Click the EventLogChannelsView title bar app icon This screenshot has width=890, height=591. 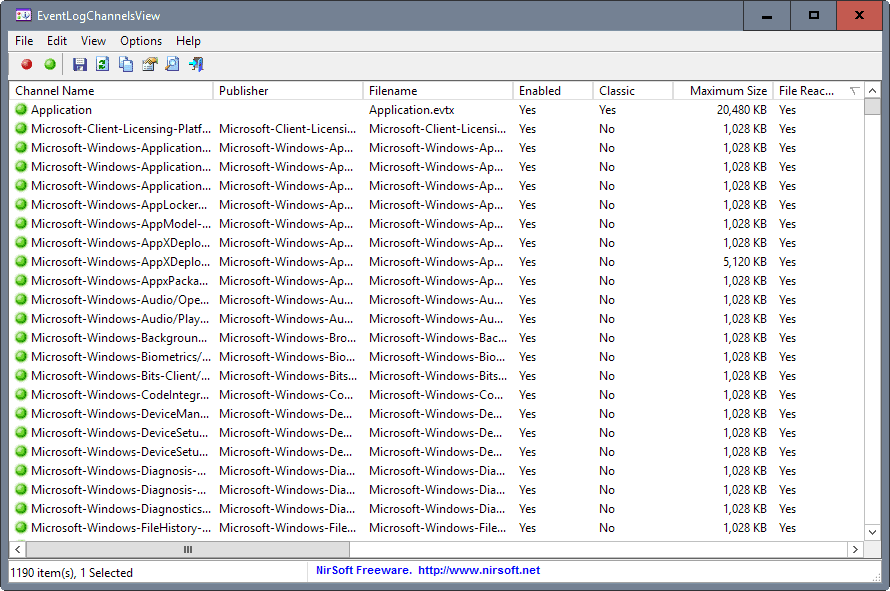23,15
